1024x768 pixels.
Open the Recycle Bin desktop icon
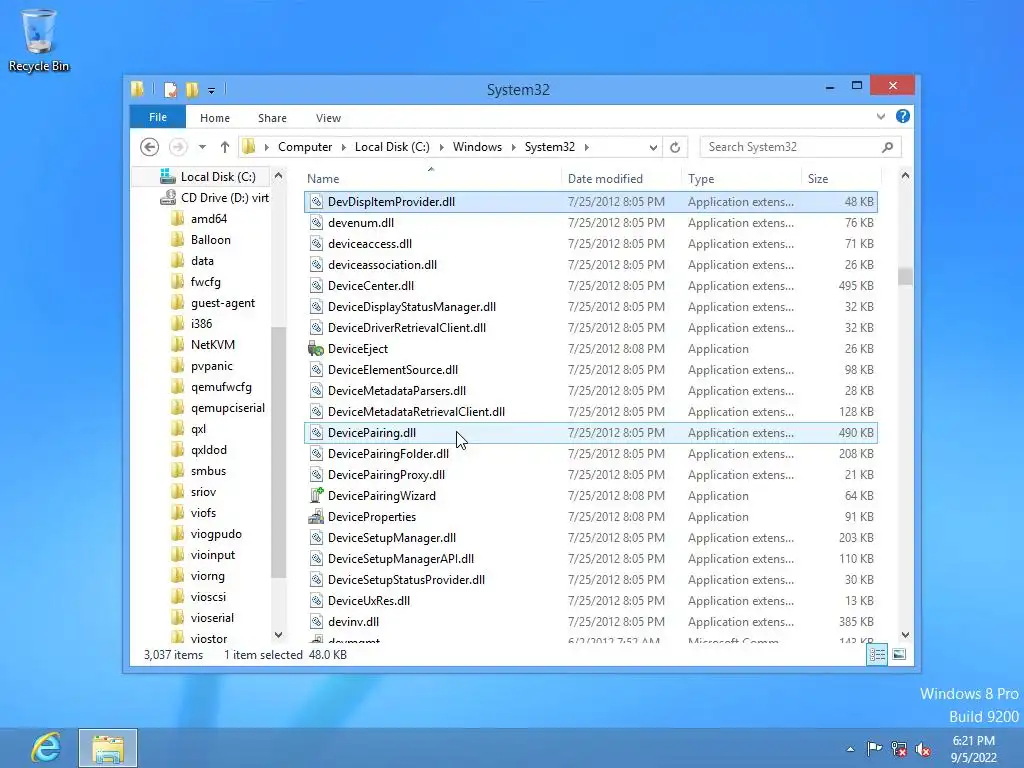[39, 40]
